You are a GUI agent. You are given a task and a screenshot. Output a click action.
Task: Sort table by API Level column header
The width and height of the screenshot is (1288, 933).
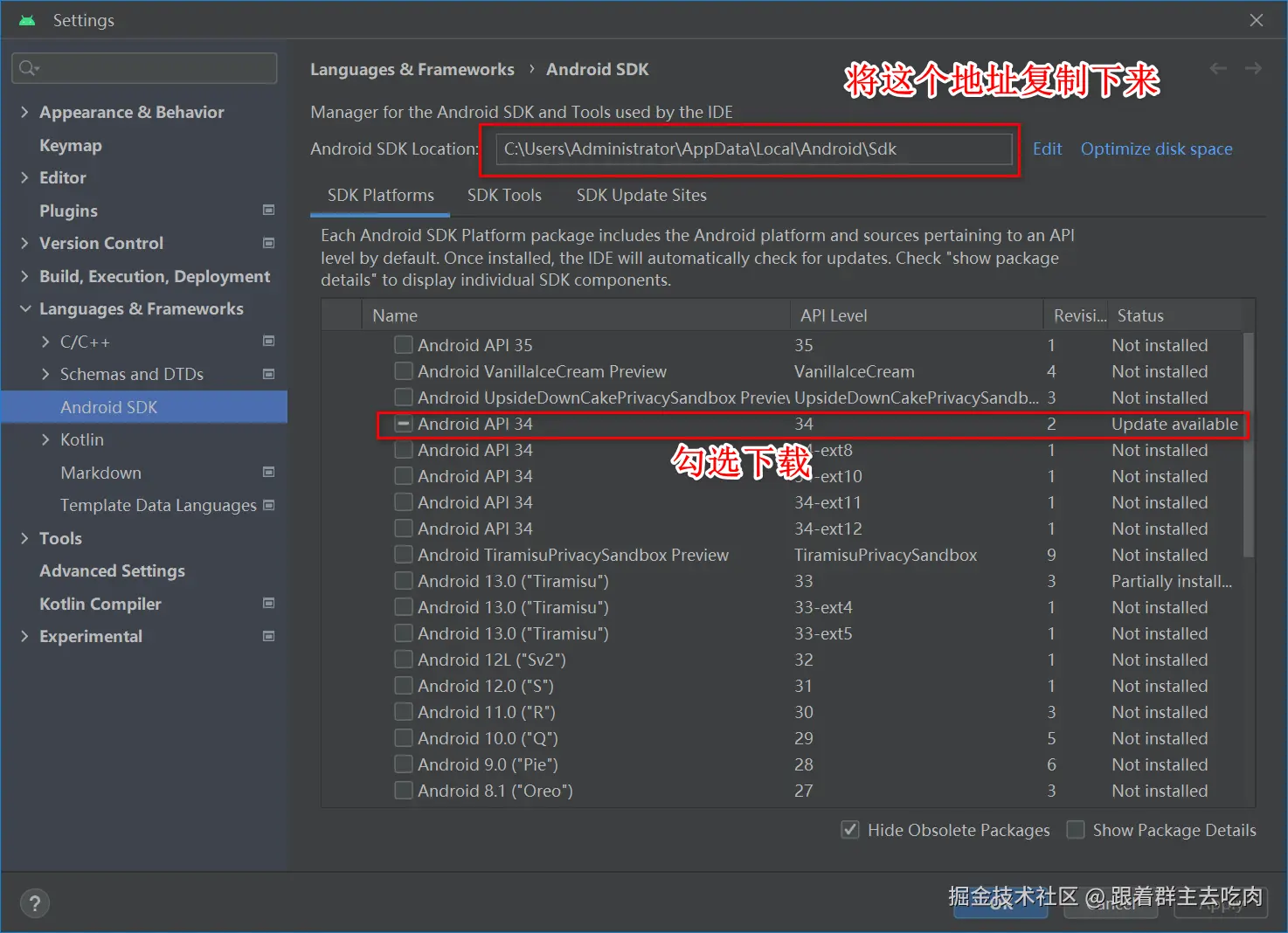[917, 315]
